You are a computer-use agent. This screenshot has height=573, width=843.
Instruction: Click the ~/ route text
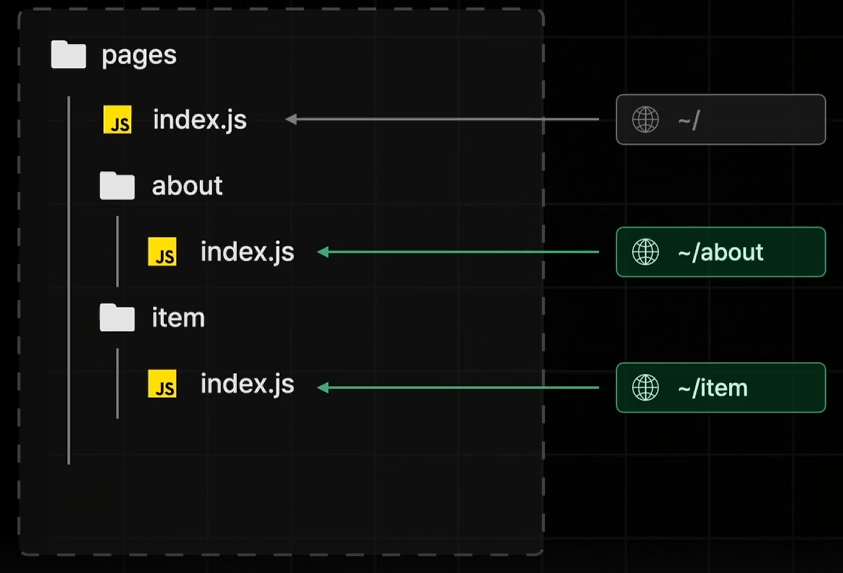pyautogui.click(x=689, y=120)
